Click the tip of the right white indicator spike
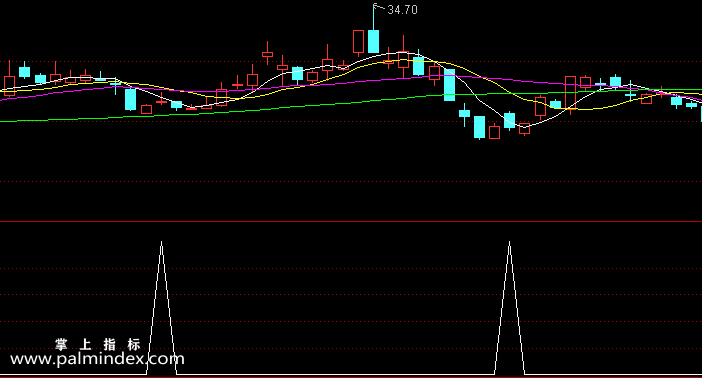This screenshot has width=702, height=378. click(509, 242)
